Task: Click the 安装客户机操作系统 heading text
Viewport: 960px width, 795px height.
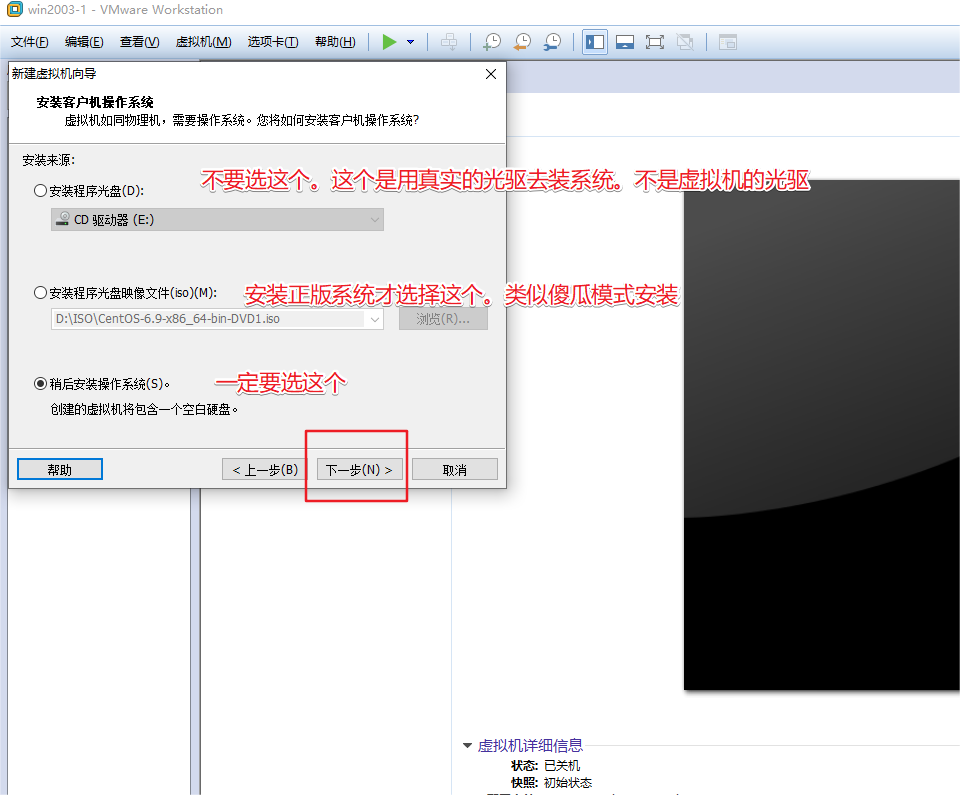Action: tap(95, 102)
